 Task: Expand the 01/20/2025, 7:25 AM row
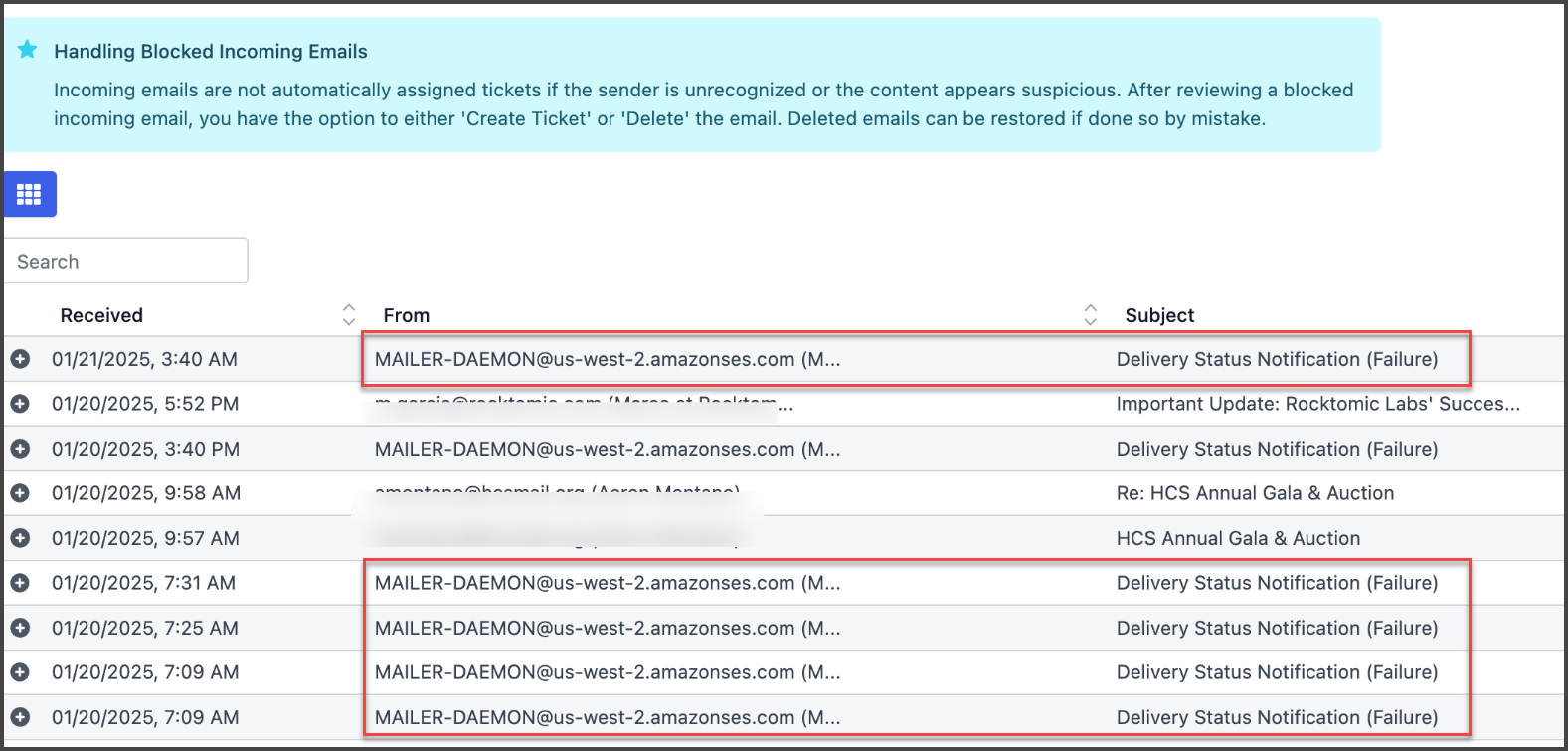[20, 628]
